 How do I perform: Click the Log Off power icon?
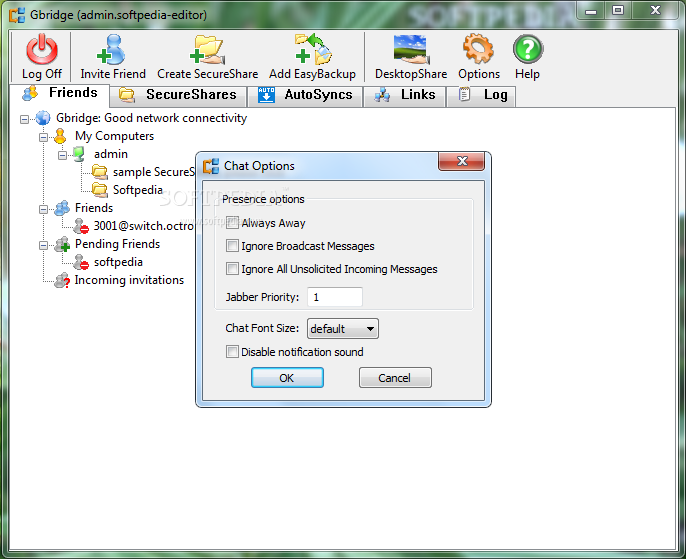pos(42,49)
